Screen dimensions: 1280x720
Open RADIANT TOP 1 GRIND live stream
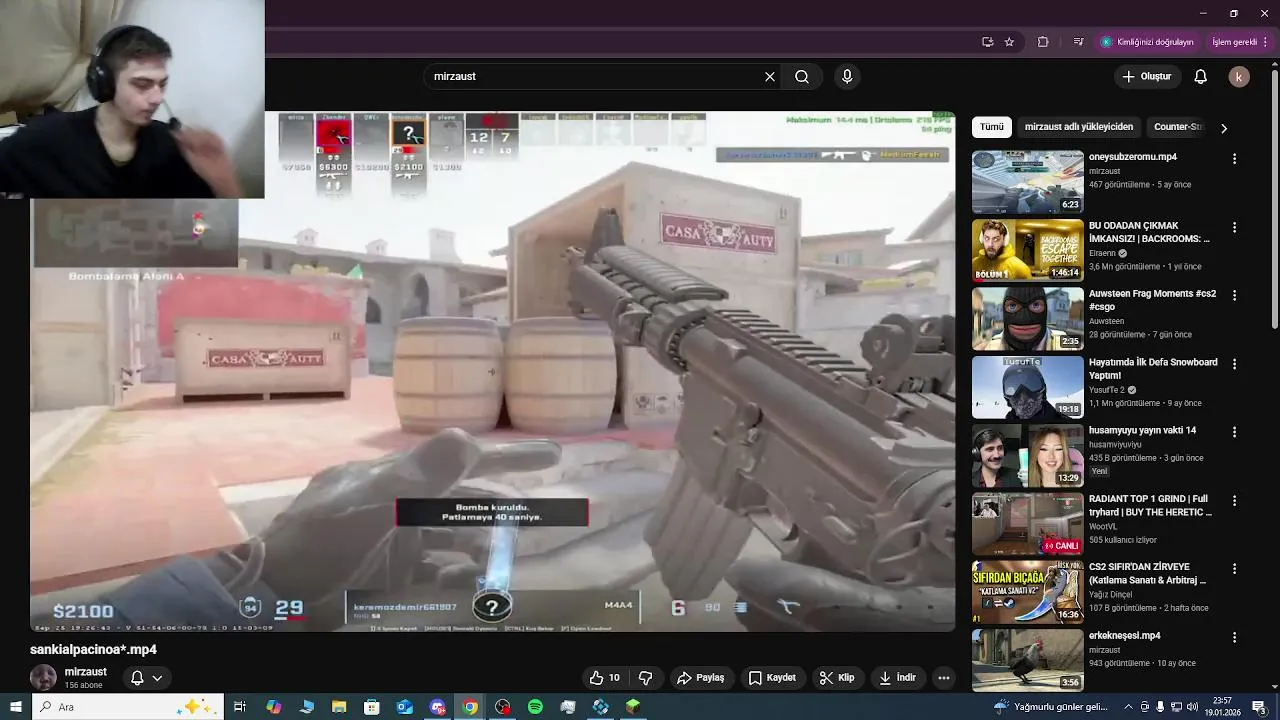[x=1027, y=524]
